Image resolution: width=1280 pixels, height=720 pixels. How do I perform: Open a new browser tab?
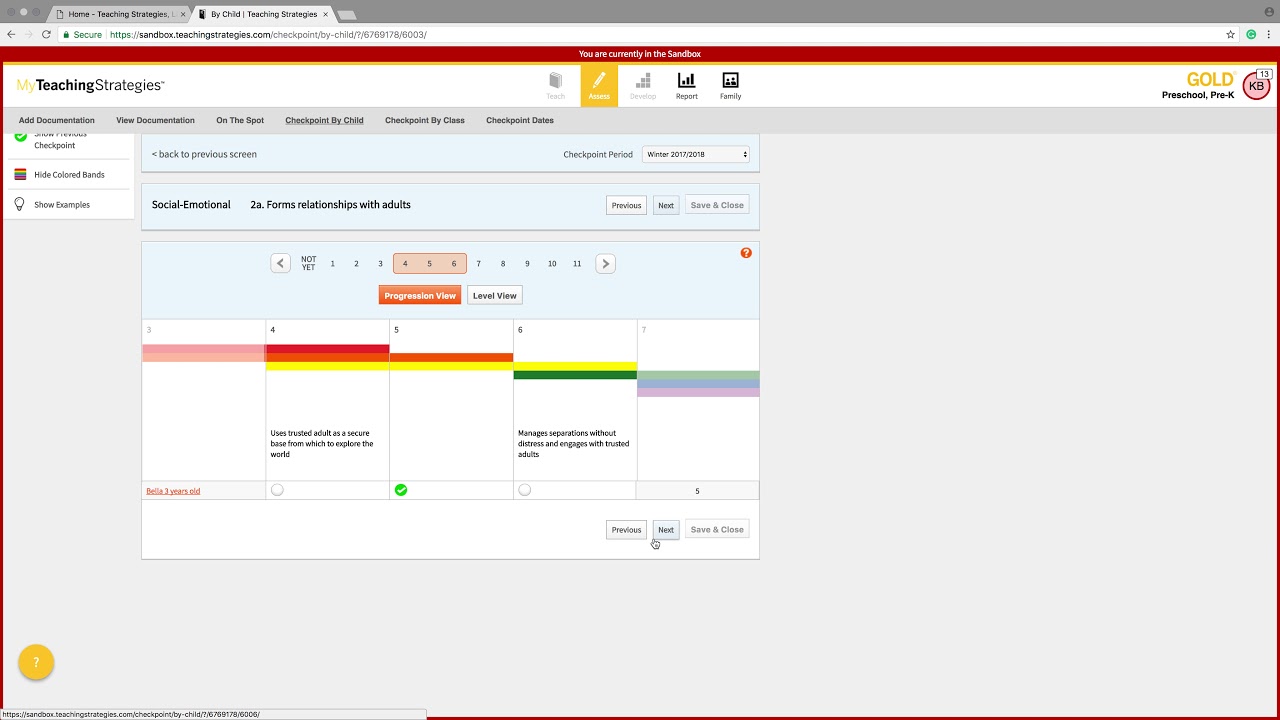[x=347, y=15]
